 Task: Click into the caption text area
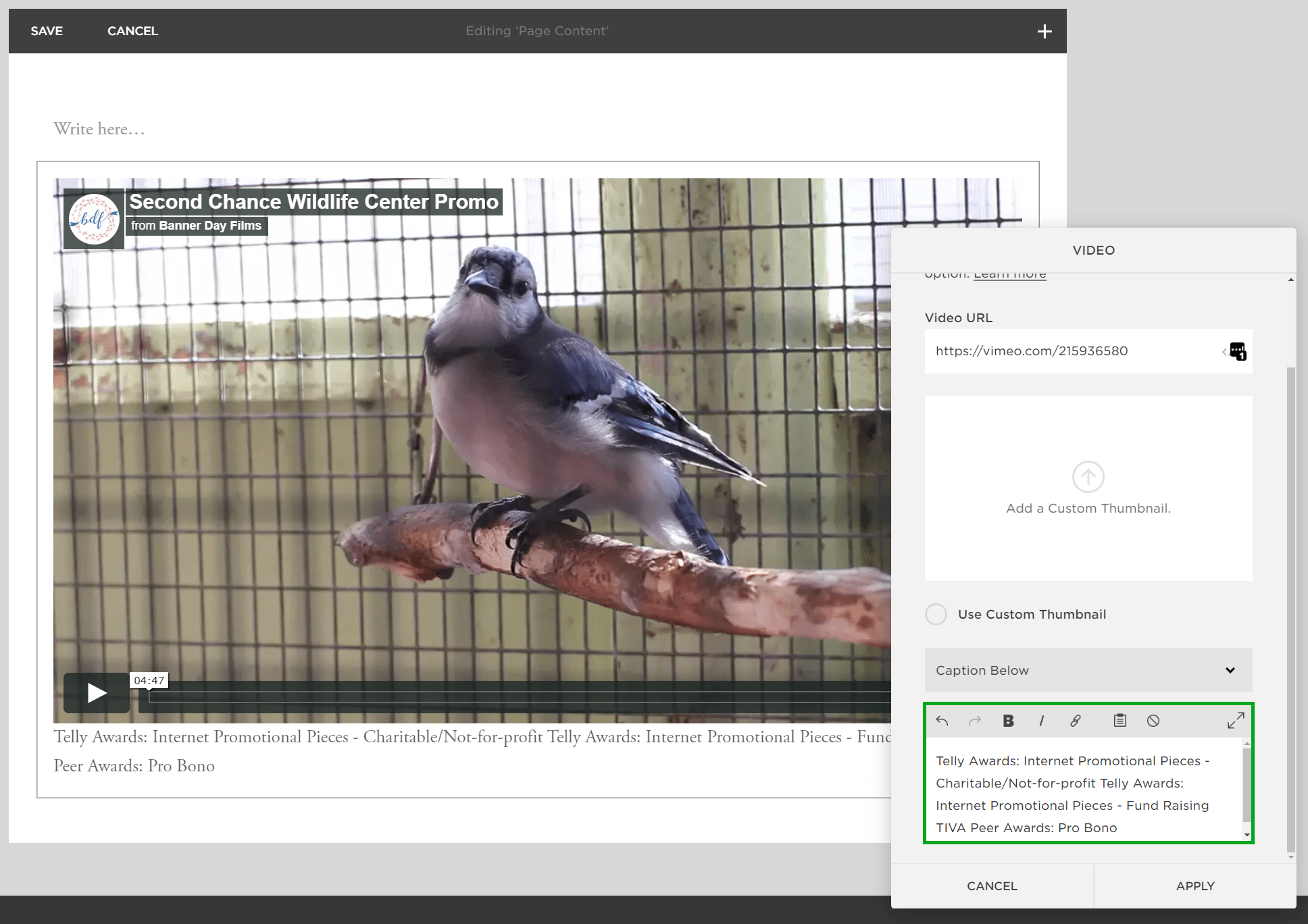[x=1084, y=790]
